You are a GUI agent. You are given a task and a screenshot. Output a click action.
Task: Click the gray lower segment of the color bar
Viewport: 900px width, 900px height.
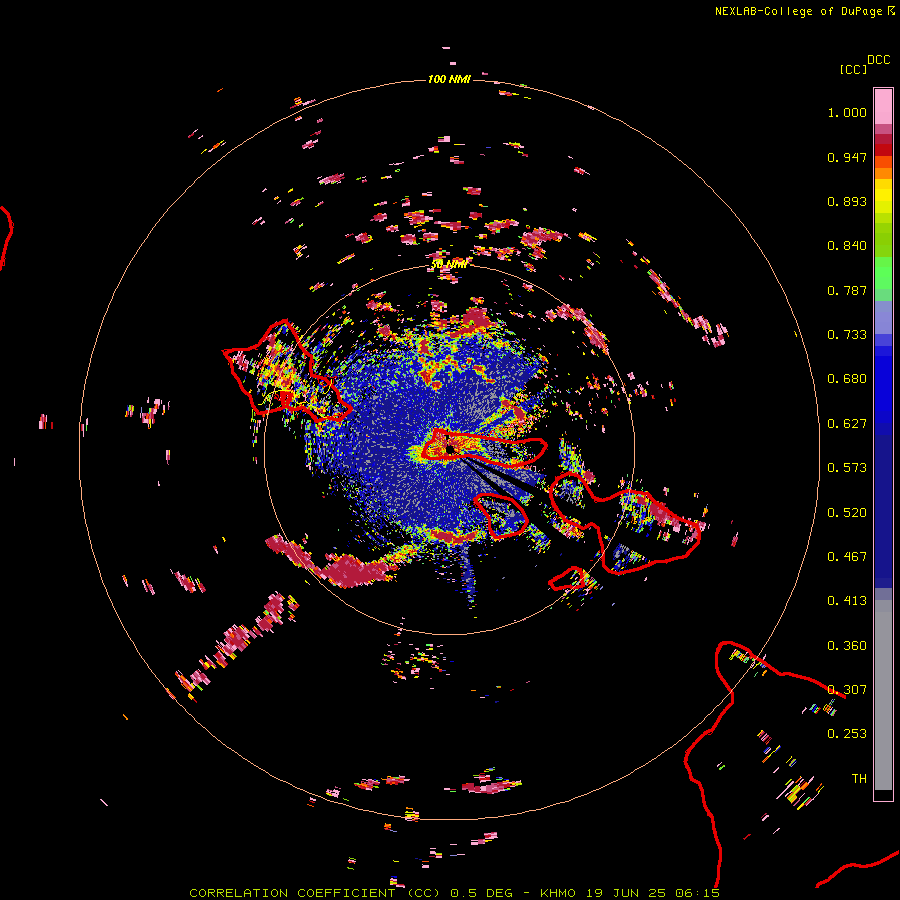[883, 695]
